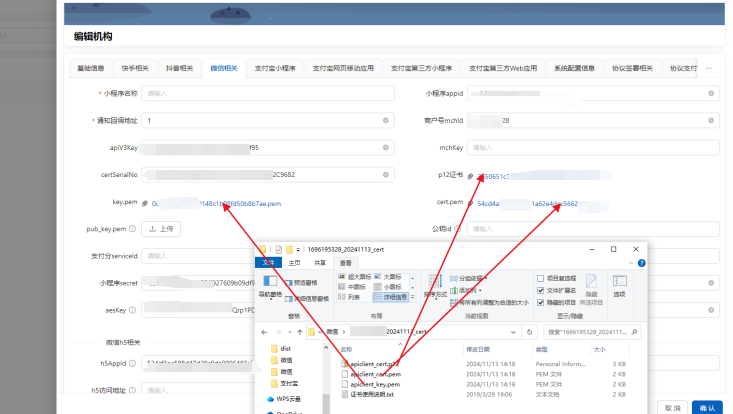
Task: Click the info icon next to aesKey label
Action: [132, 310]
